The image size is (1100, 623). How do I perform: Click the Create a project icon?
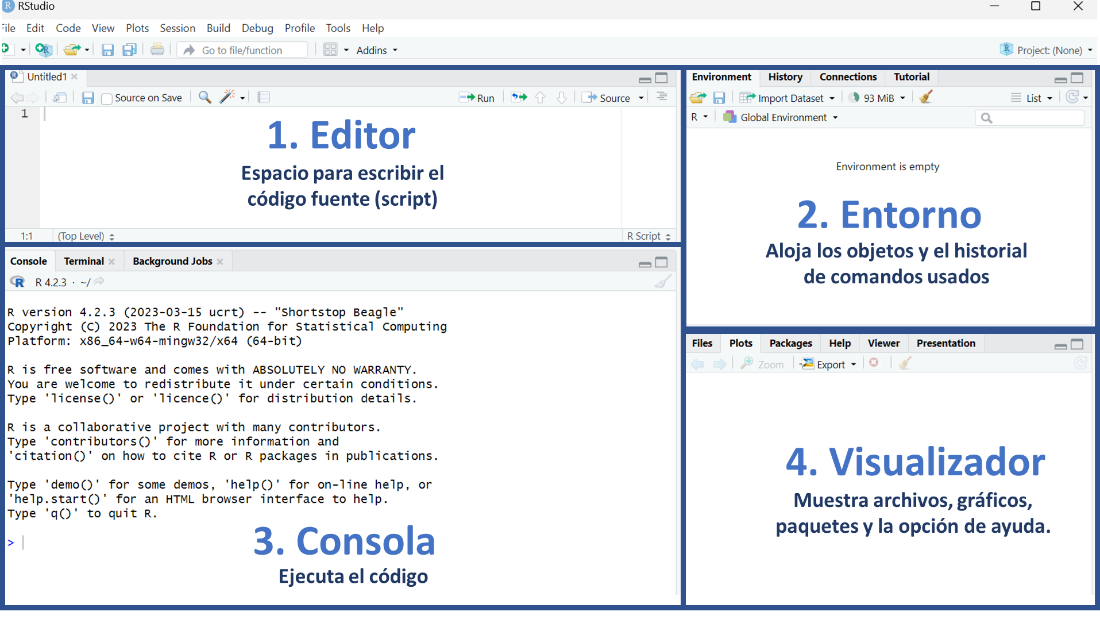[43, 50]
